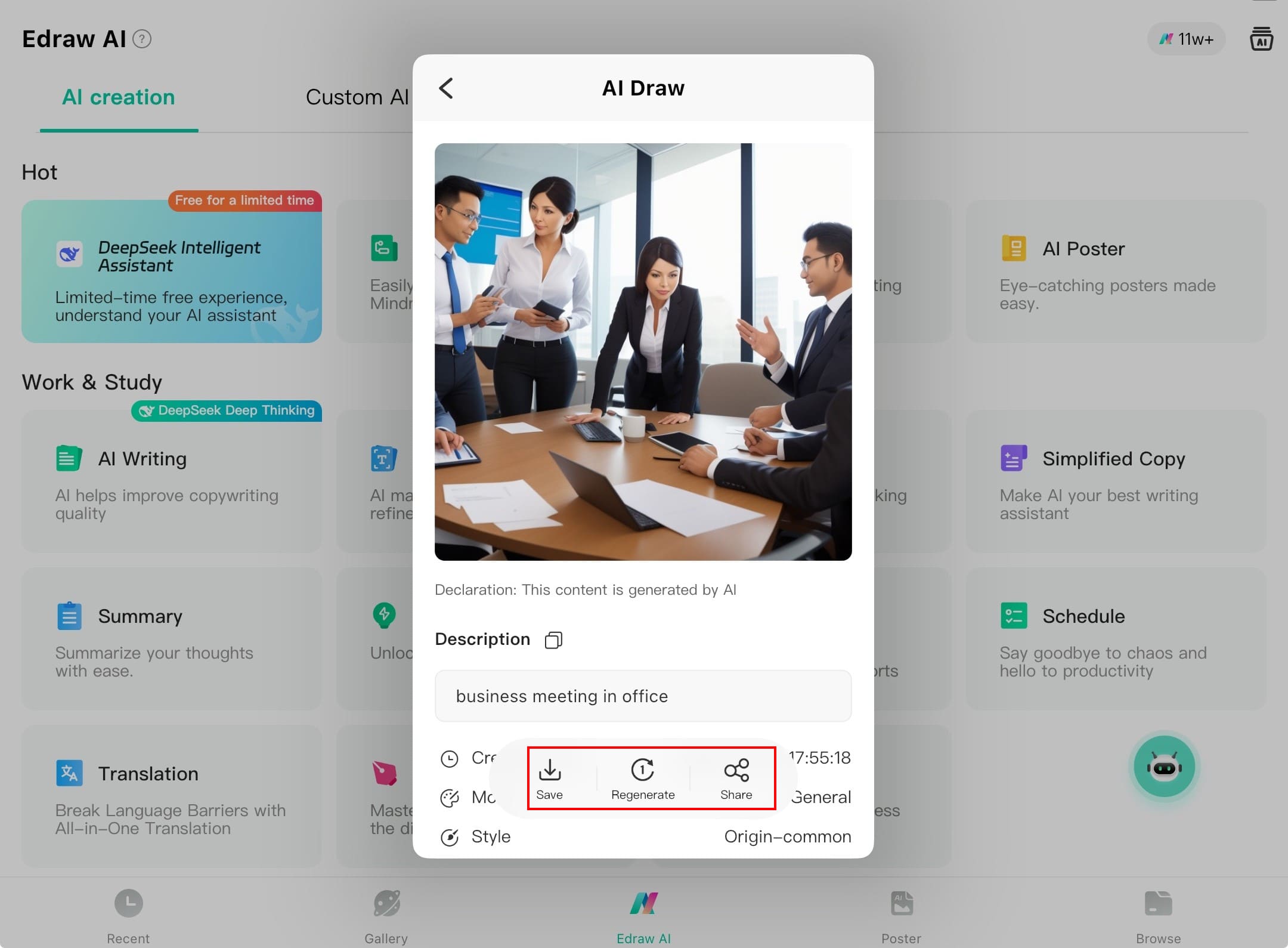Open AI history archive icon

[1261, 39]
